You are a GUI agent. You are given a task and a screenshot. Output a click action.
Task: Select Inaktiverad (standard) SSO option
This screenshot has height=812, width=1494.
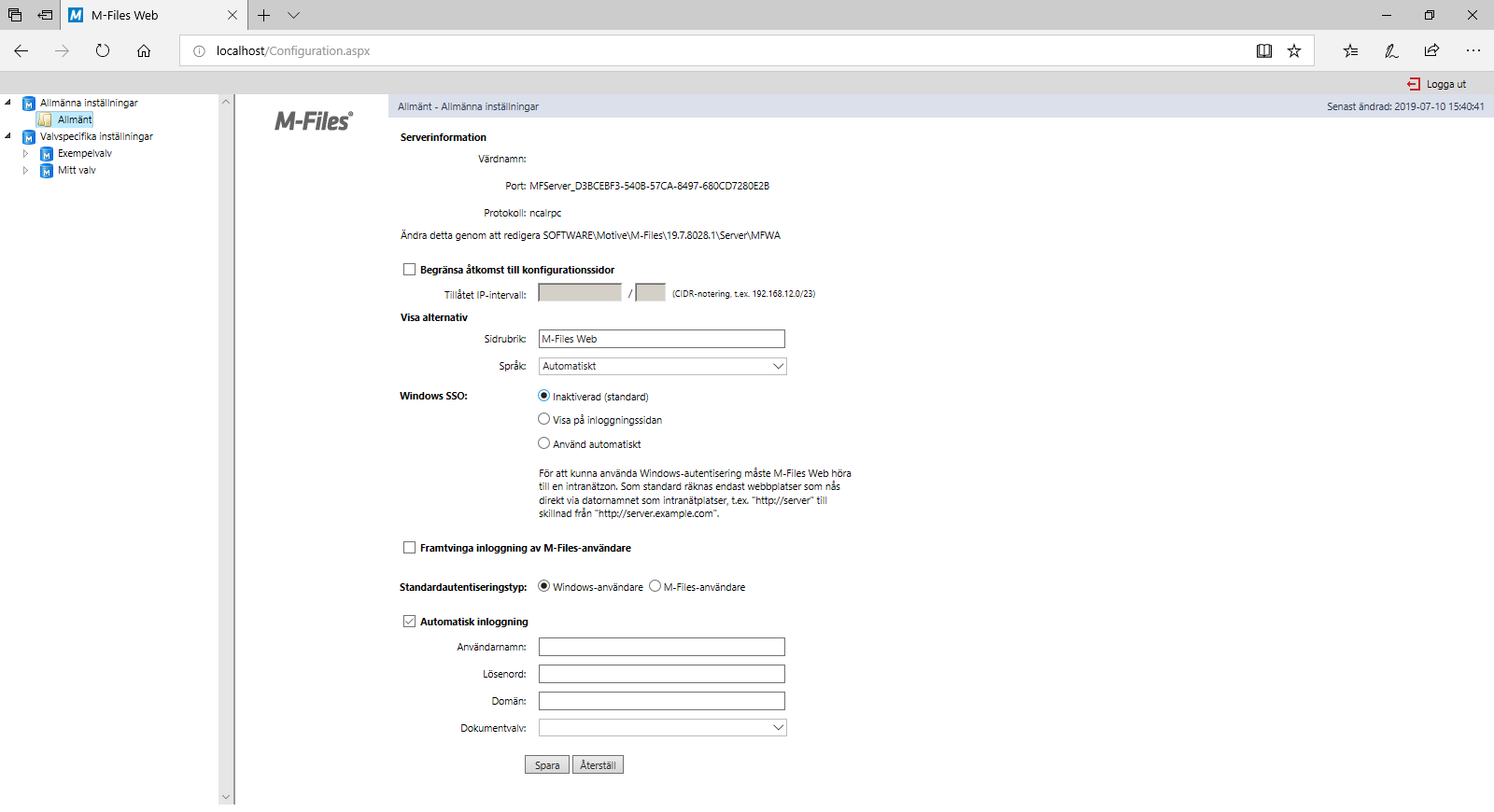(543, 396)
